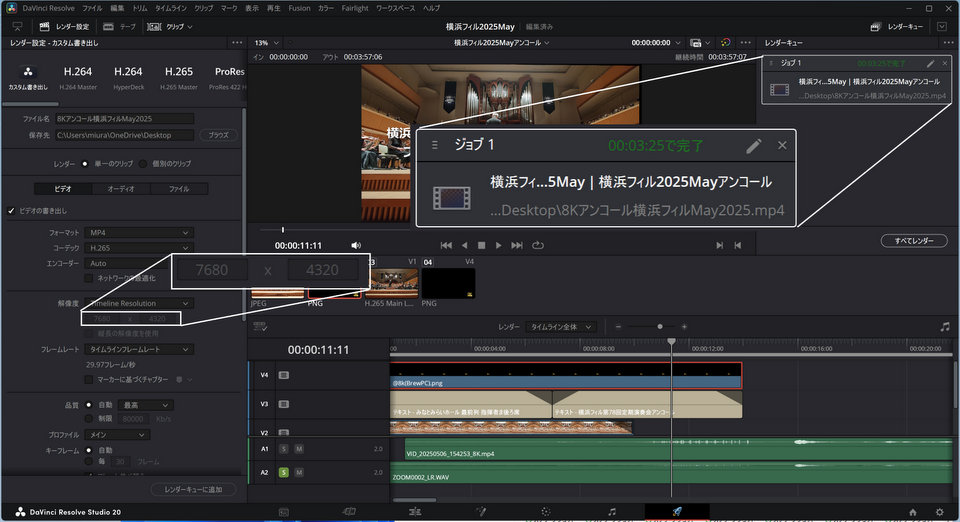Click the home project manager icon
This screenshot has height=522, width=960.
pos(912,511)
